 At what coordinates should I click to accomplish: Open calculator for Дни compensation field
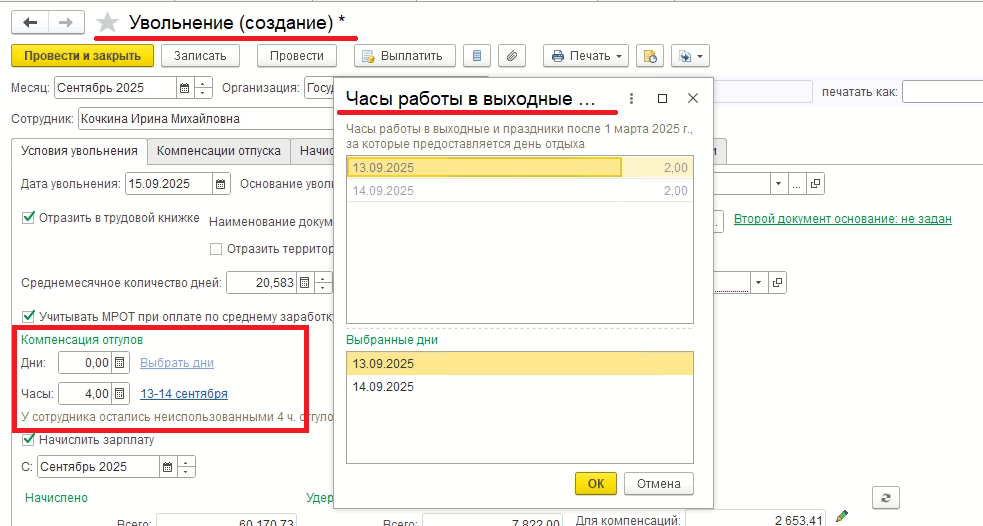coord(120,362)
